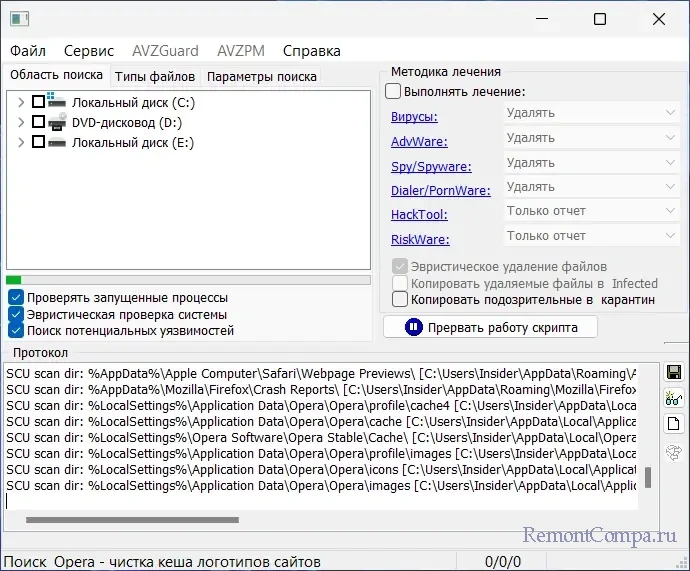Uncheck Проверять запущенные процессы
690x571 pixels.
(x=15, y=298)
